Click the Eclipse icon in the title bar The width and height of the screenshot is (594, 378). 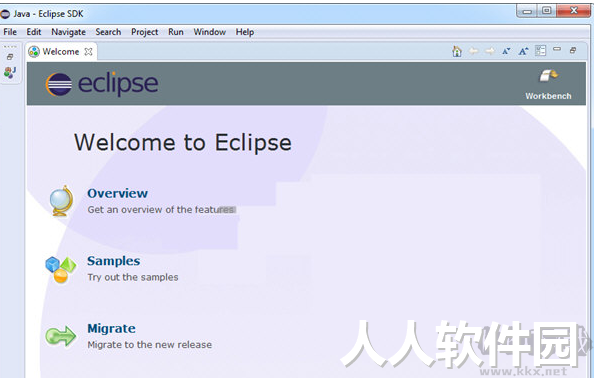(x=5, y=14)
